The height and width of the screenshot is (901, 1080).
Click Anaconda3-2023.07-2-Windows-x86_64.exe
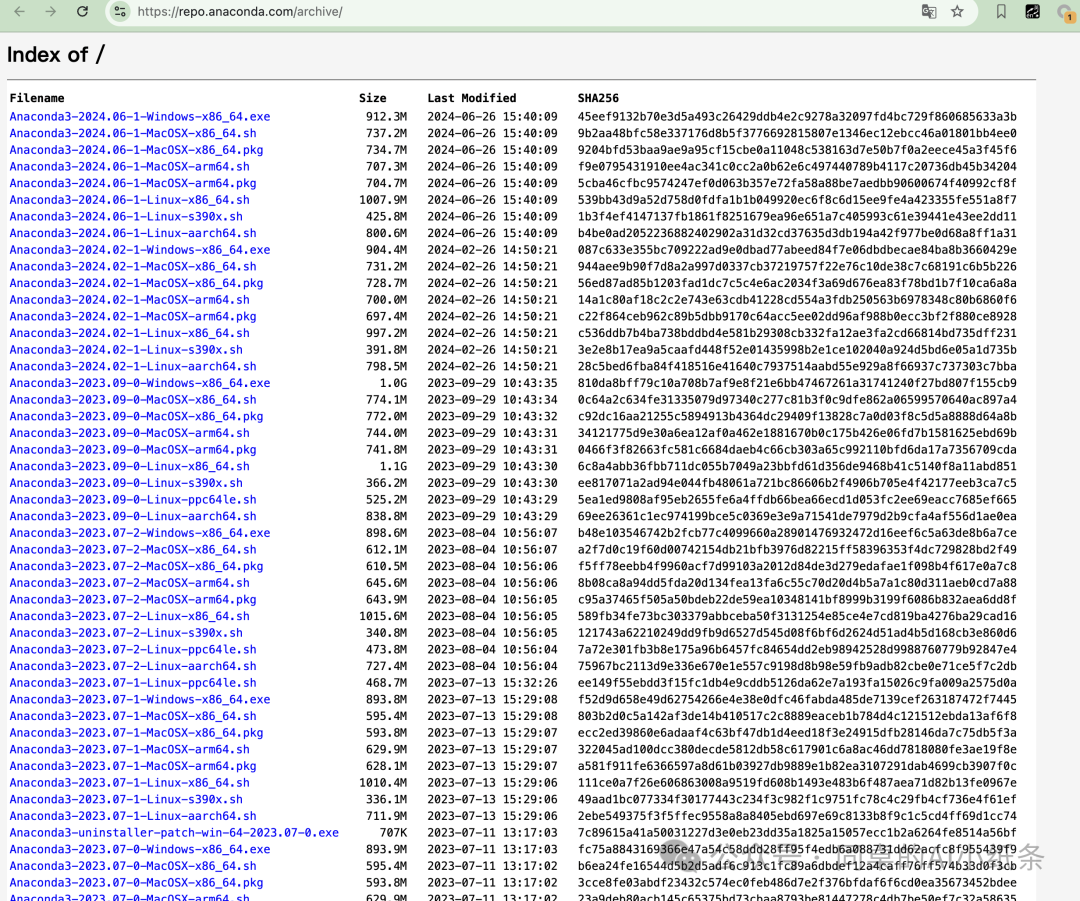(140, 532)
